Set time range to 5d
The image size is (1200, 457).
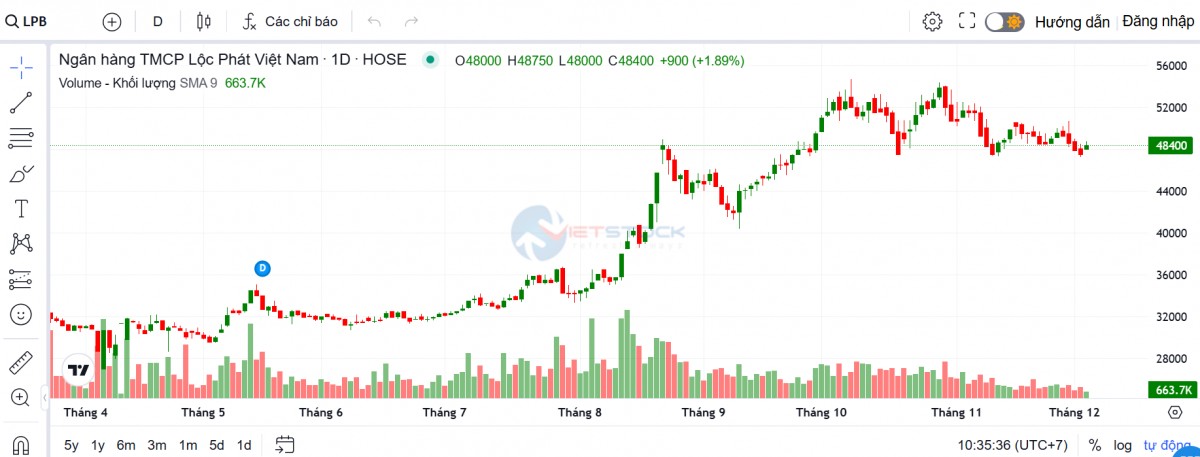pyautogui.click(x=216, y=445)
